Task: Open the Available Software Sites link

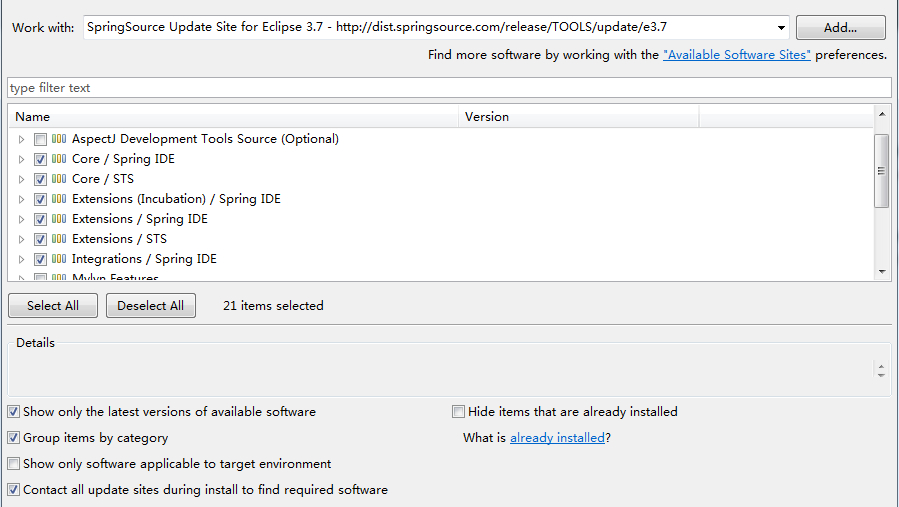Action: tap(737, 55)
